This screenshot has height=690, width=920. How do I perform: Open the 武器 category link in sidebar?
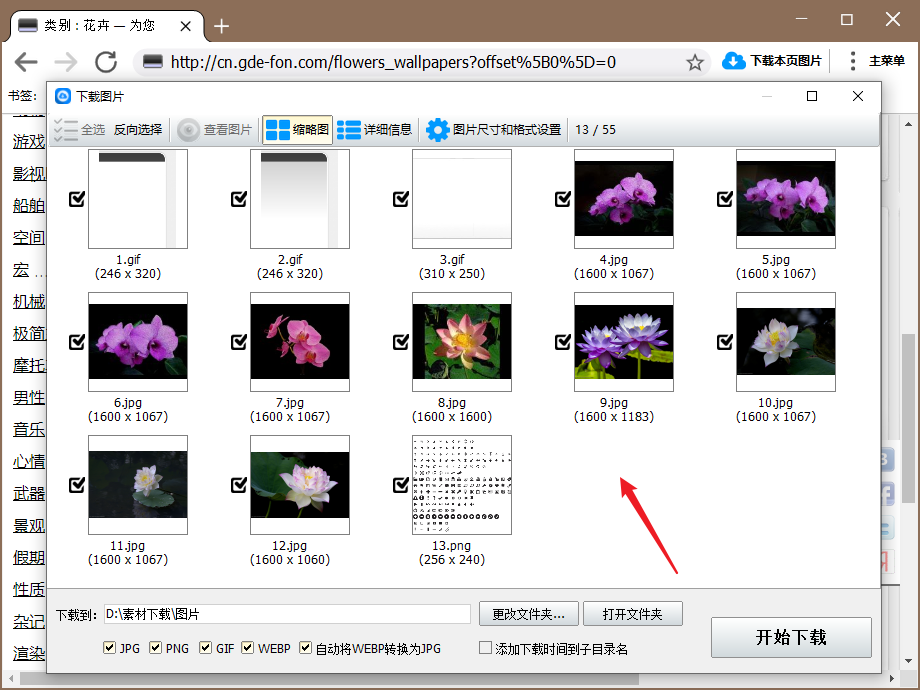pyautogui.click(x=29, y=493)
